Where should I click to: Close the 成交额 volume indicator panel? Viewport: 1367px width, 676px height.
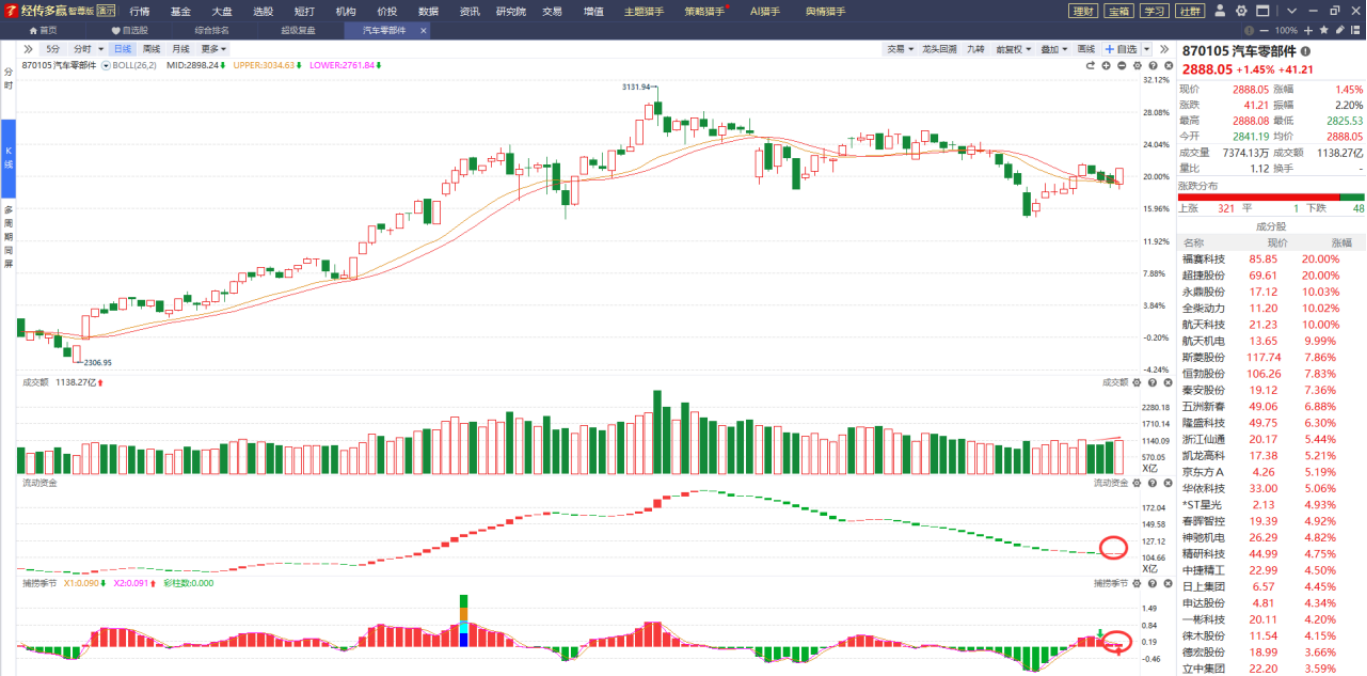tap(1167, 382)
